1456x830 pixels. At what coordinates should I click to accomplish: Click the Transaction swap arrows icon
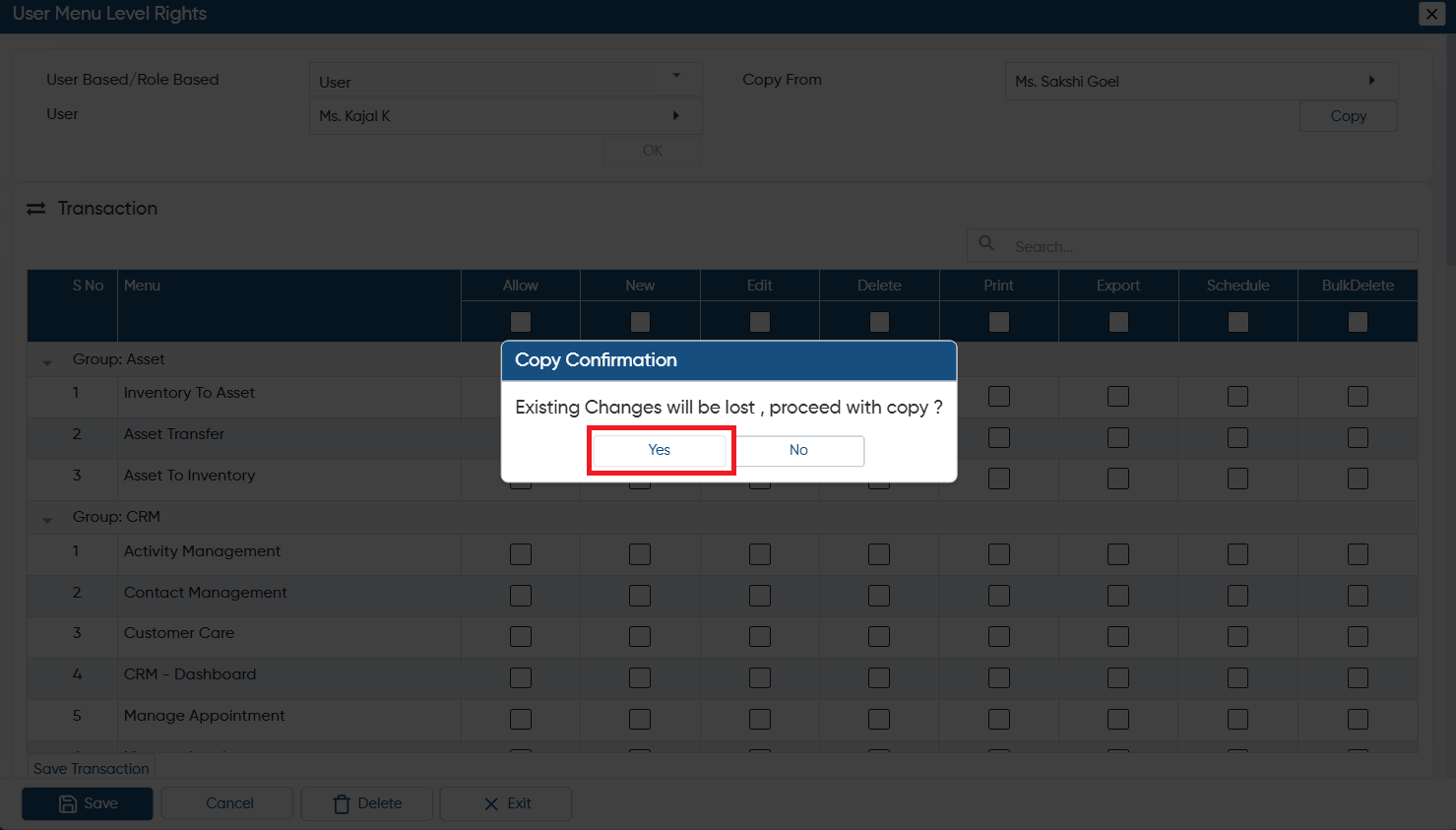pyautogui.click(x=36, y=209)
